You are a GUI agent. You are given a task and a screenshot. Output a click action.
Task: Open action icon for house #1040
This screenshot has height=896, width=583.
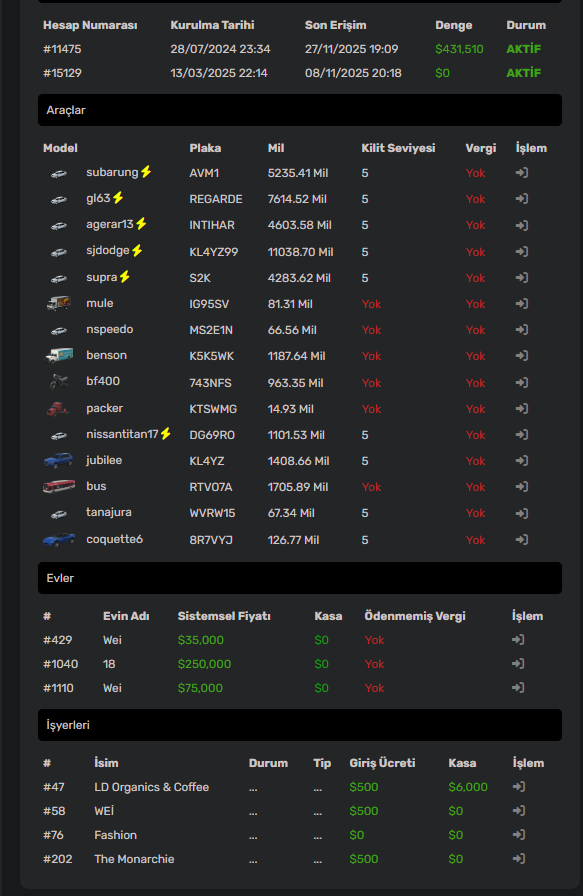(x=518, y=663)
